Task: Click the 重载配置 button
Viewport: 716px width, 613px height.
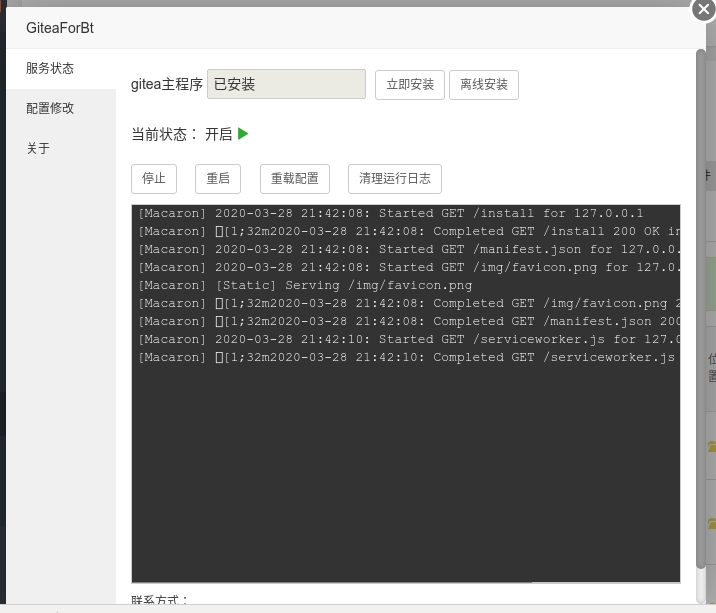Action: click(x=295, y=179)
